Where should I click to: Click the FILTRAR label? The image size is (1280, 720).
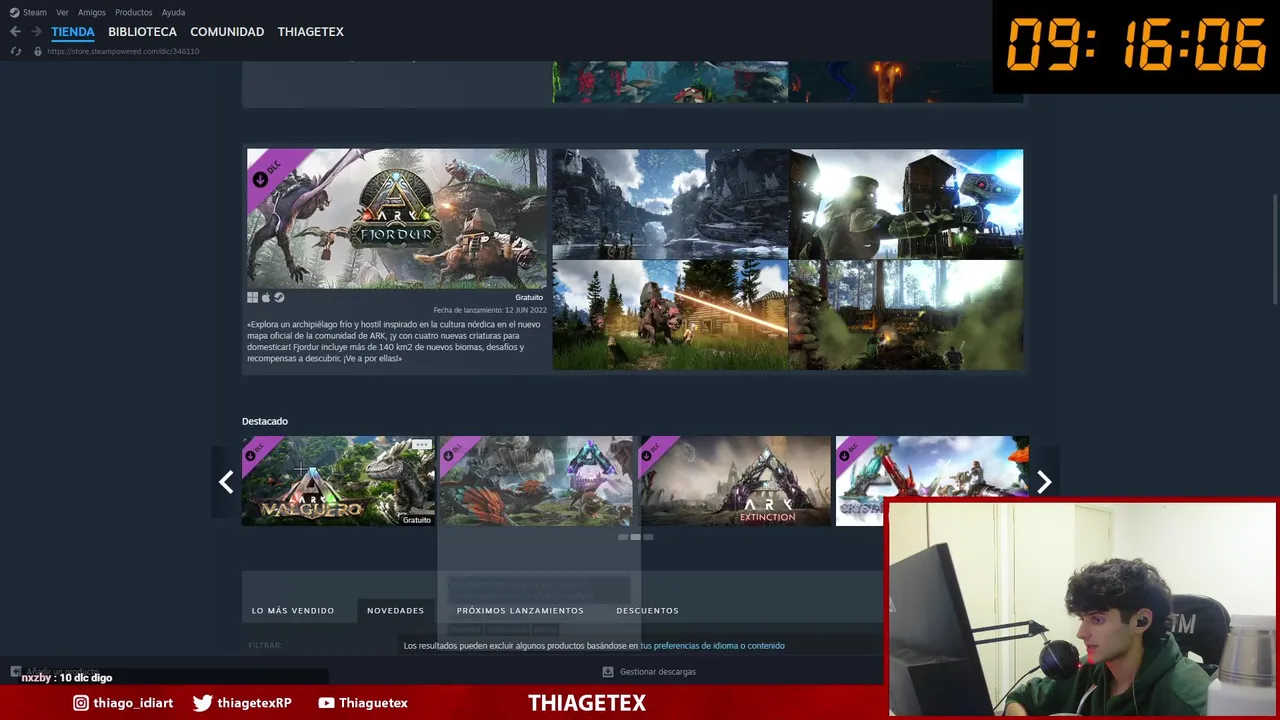[265, 645]
